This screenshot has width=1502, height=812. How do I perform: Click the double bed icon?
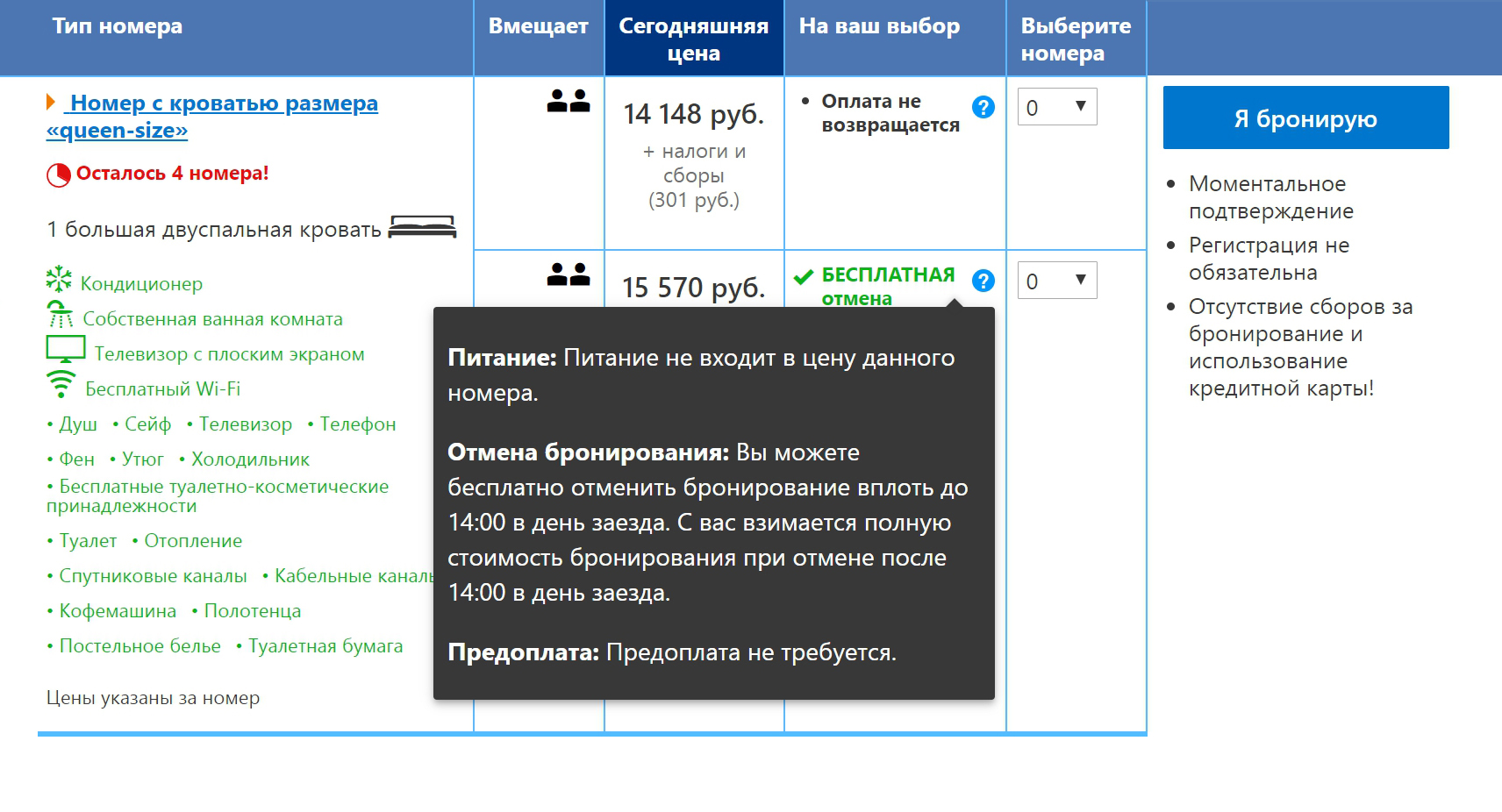pyautogui.click(x=422, y=227)
